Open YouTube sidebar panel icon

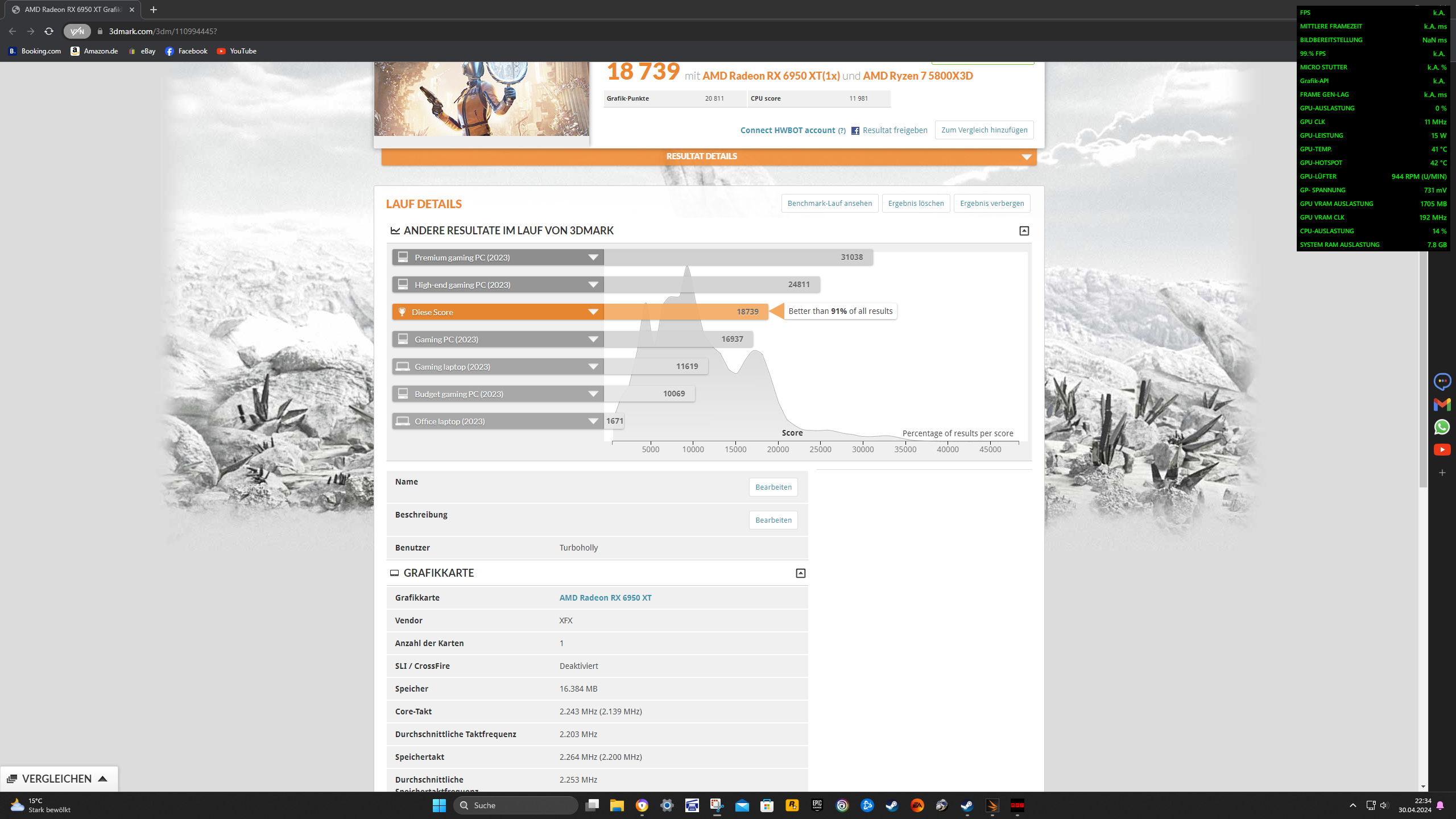click(x=1442, y=450)
